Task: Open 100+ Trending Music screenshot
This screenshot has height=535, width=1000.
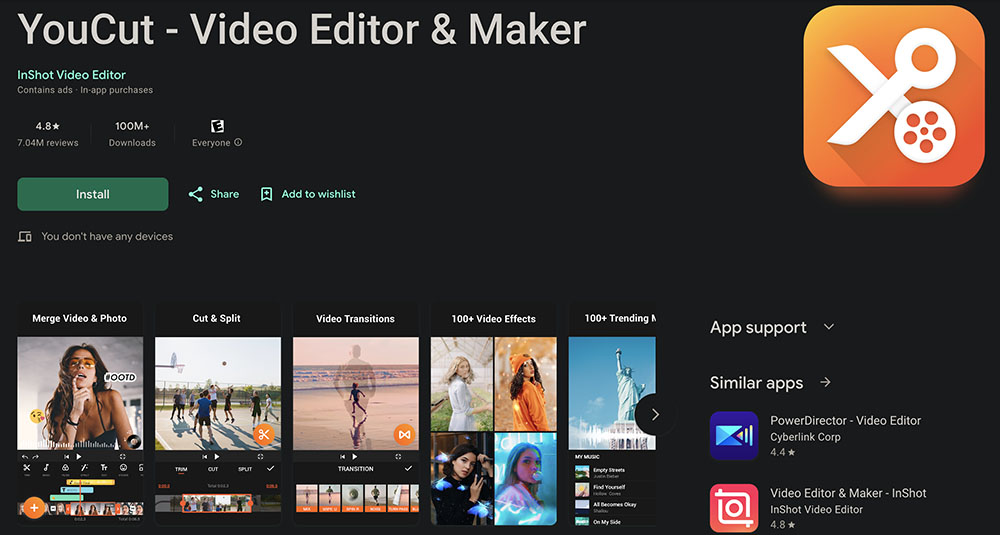Action: (x=612, y=414)
